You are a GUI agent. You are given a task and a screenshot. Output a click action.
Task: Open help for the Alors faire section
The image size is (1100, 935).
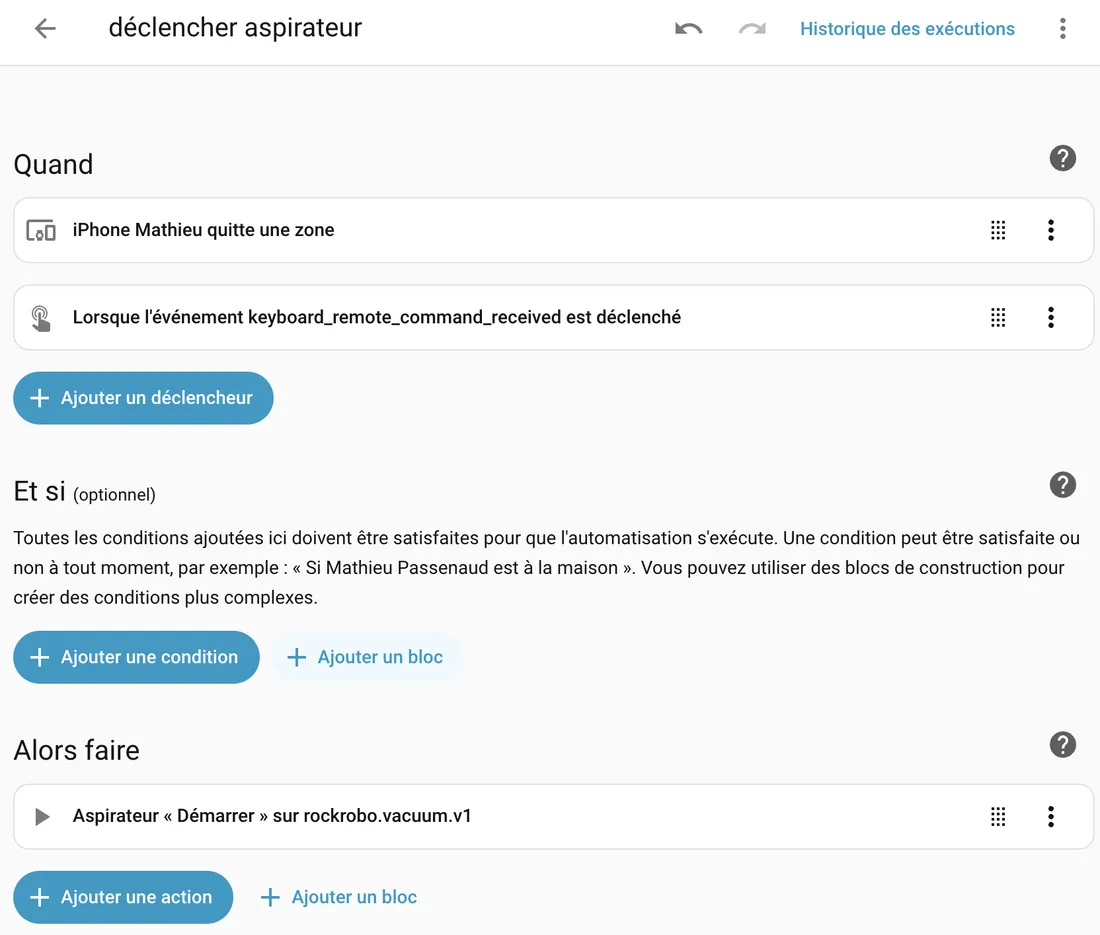click(x=1063, y=745)
